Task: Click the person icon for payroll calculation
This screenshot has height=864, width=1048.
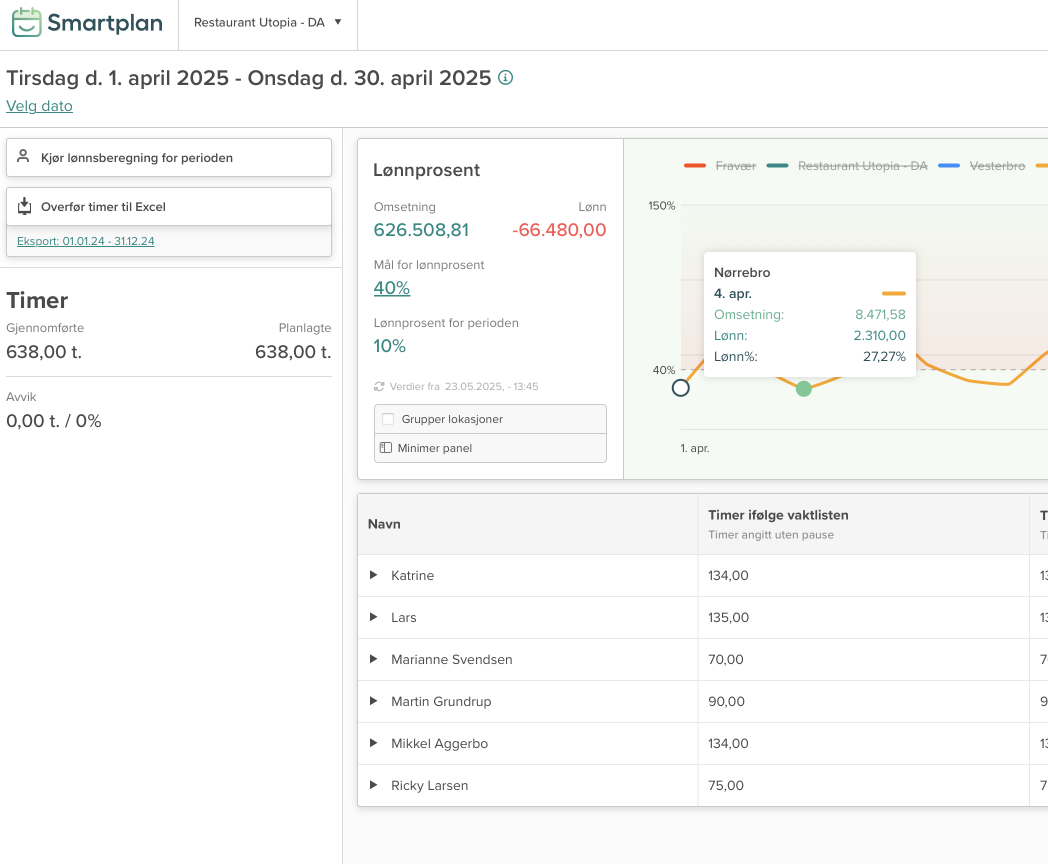Action: tap(24, 157)
